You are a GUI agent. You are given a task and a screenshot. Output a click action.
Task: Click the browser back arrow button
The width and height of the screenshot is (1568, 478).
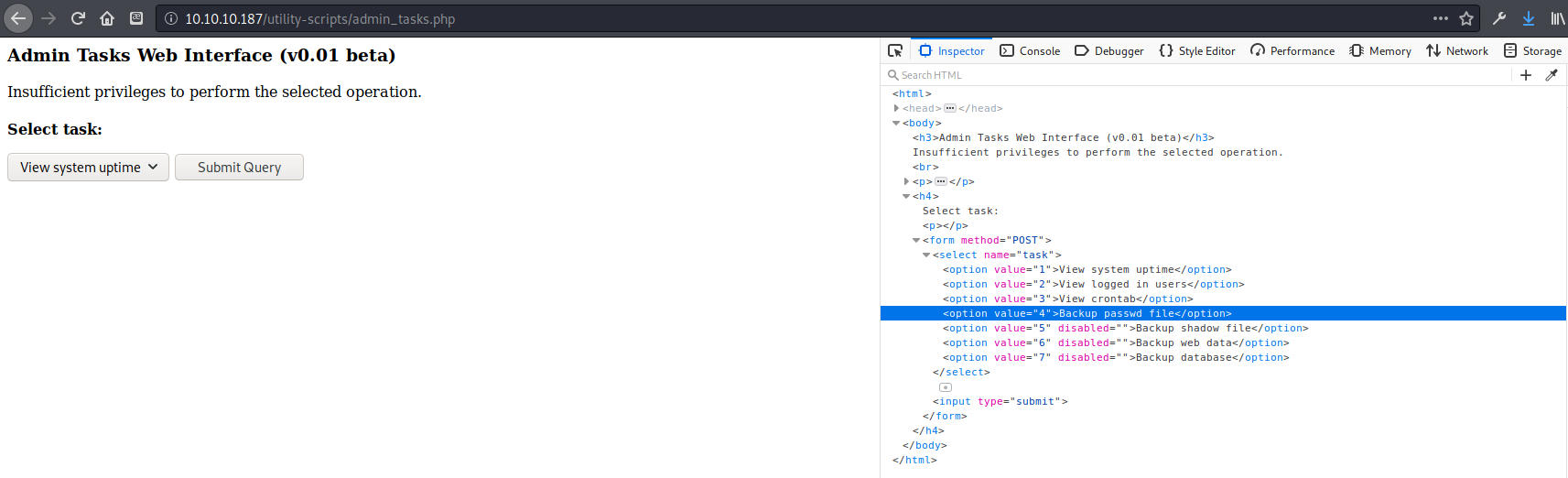(18, 18)
